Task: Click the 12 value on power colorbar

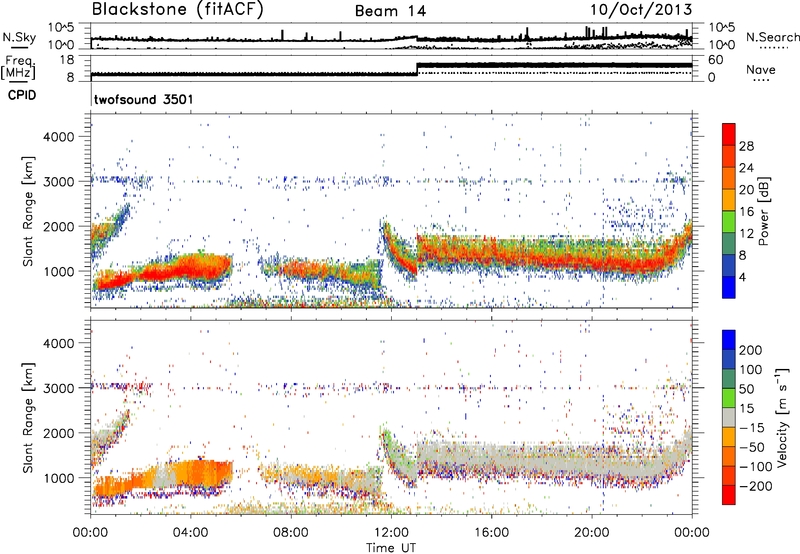Action: coord(746,234)
